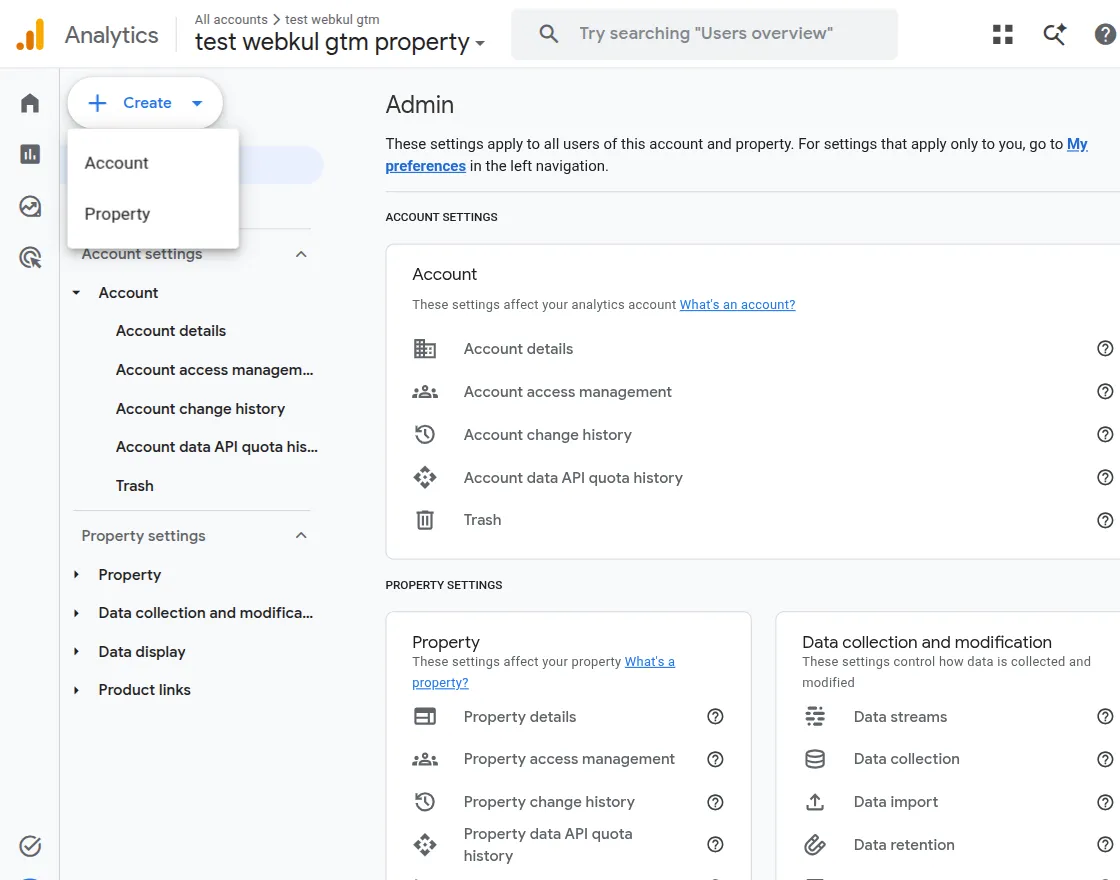Open Data retention row
The width and height of the screenshot is (1120, 880).
[958, 844]
